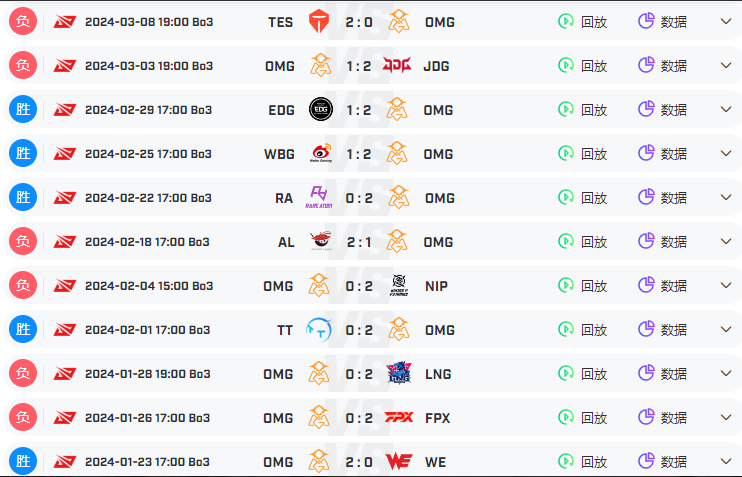The height and width of the screenshot is (477, 742).
Task: Expand the OMG vs JDG match details
Action: tap(726, 65)
